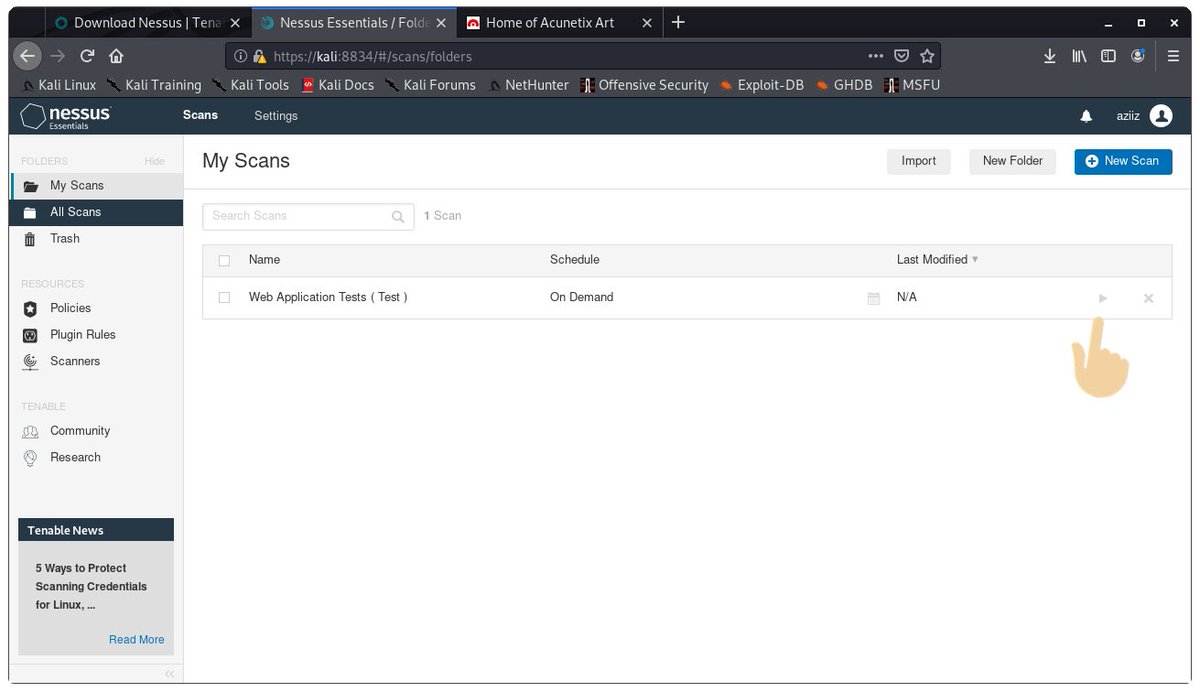Click the New Folder button
1200x692 pixels.
click(1012, 161)
